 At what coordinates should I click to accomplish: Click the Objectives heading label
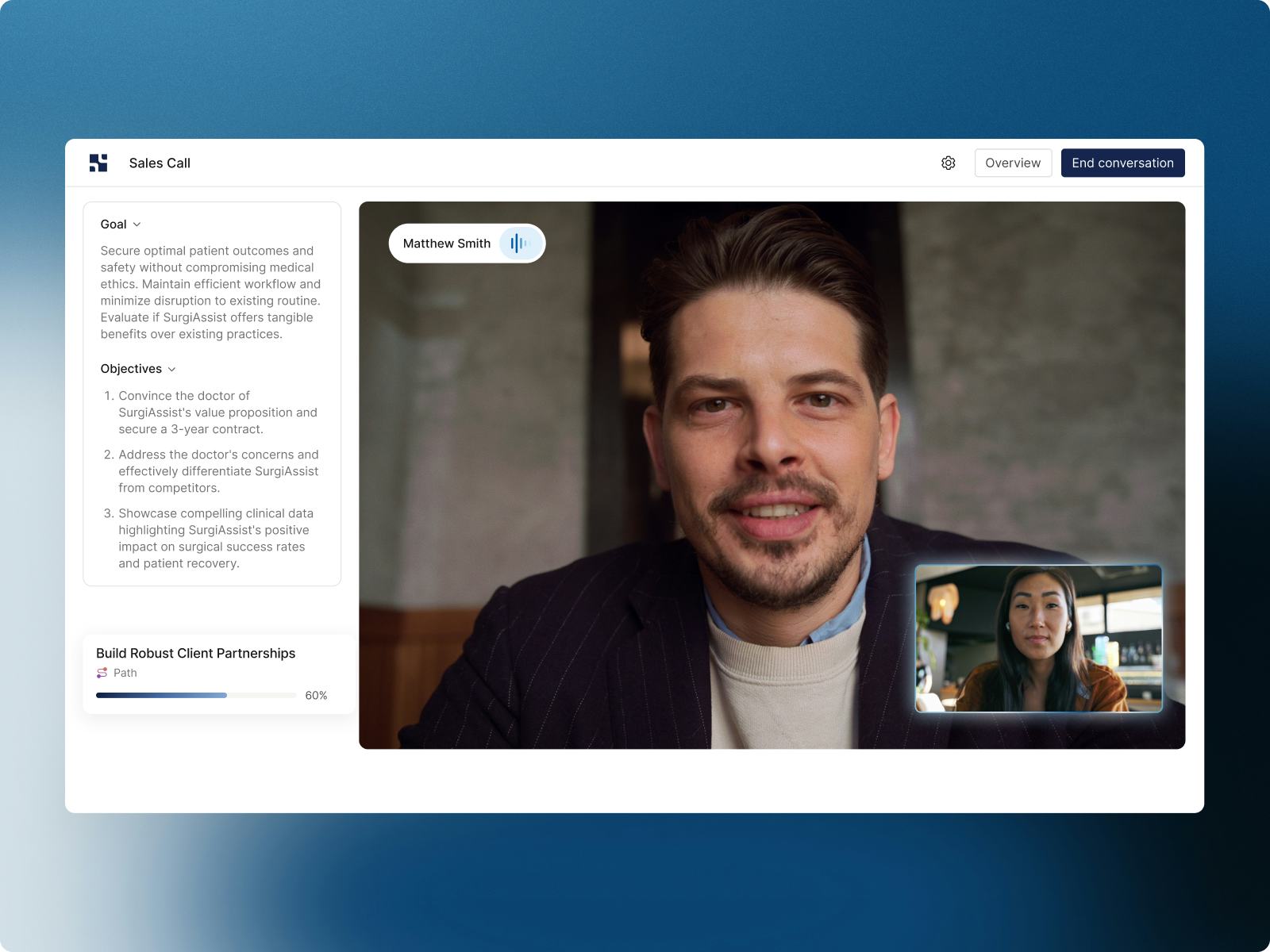tap(131, 369)
